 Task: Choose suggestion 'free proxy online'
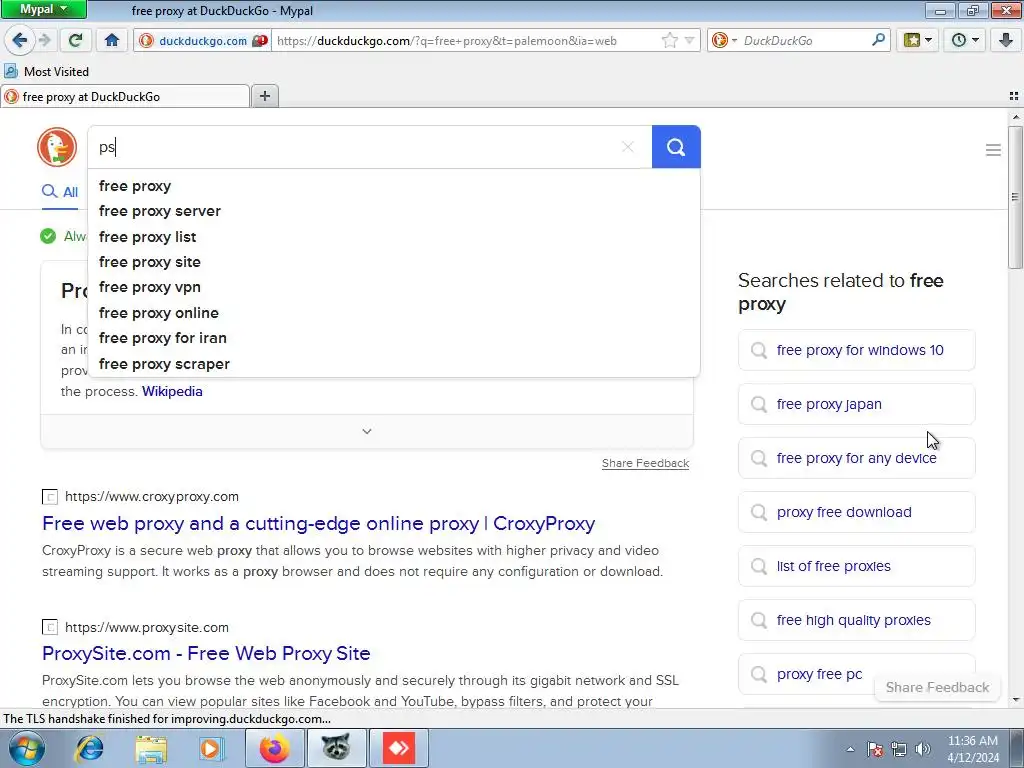pyautogui.click(x=394, y=313)
